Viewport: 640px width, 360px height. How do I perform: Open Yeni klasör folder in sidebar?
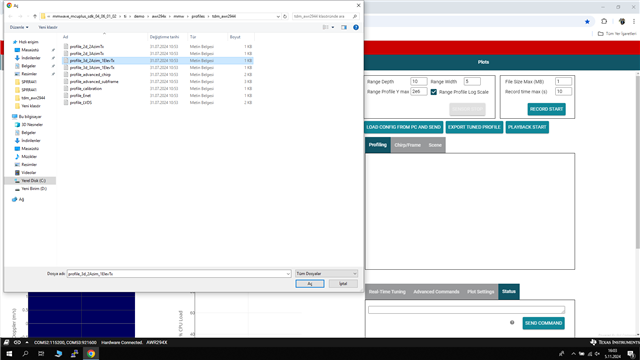tap(31, 106)
